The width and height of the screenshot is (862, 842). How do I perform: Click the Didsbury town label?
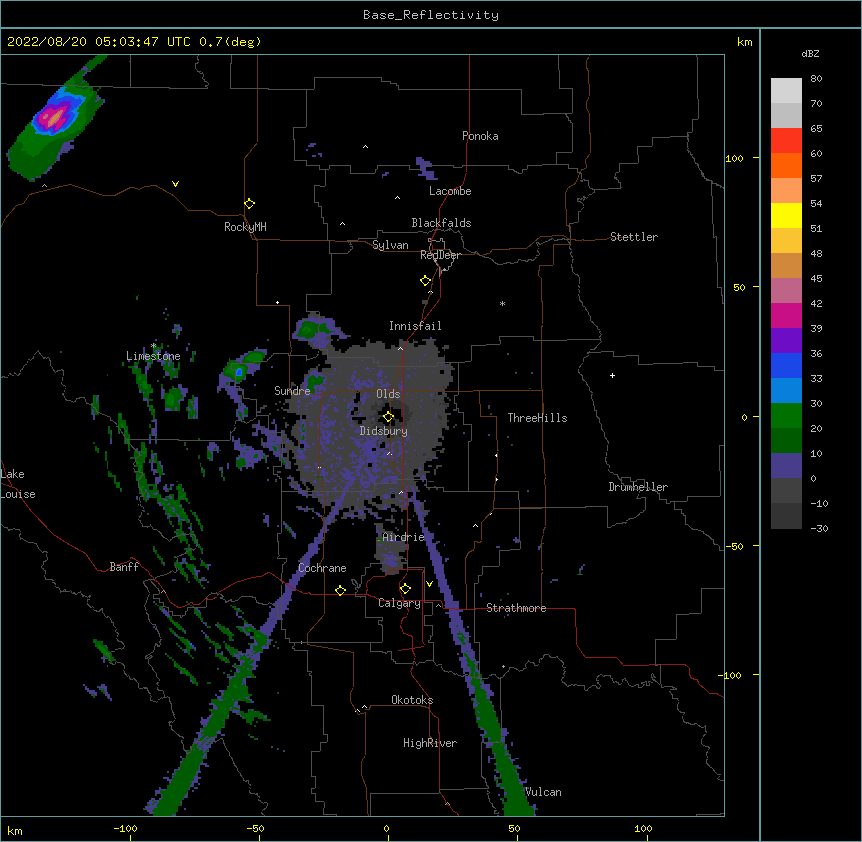click(383, 431)
